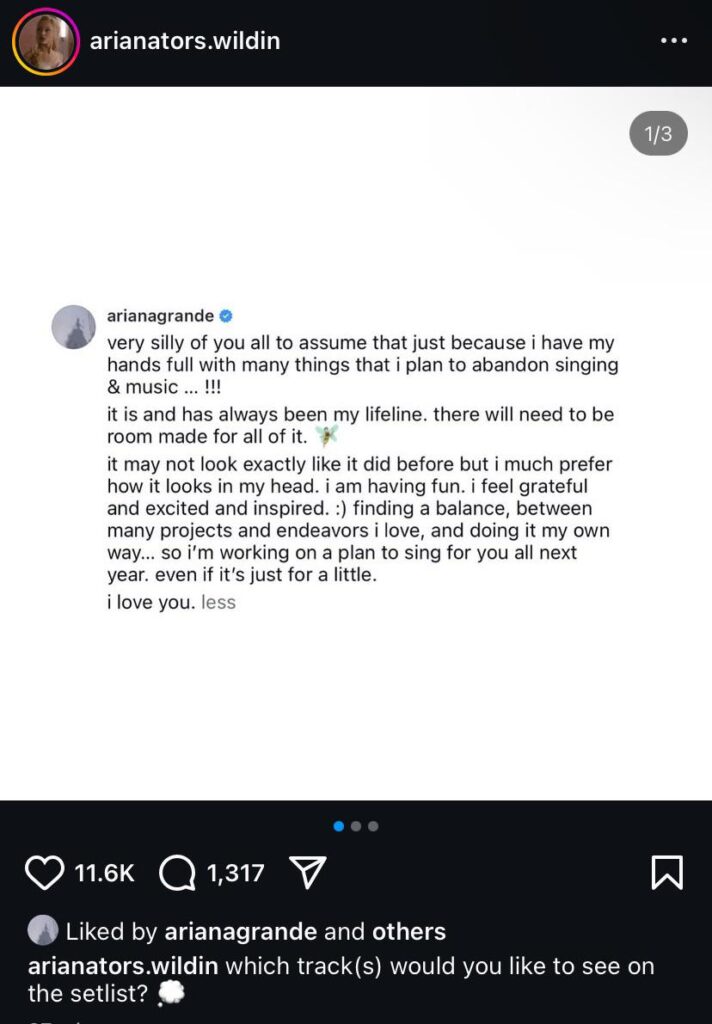Tap the small arianagrande avatar in the screenshot
Image resolution: width=712 pixels, height=1024 pixels.
(74, 327)
